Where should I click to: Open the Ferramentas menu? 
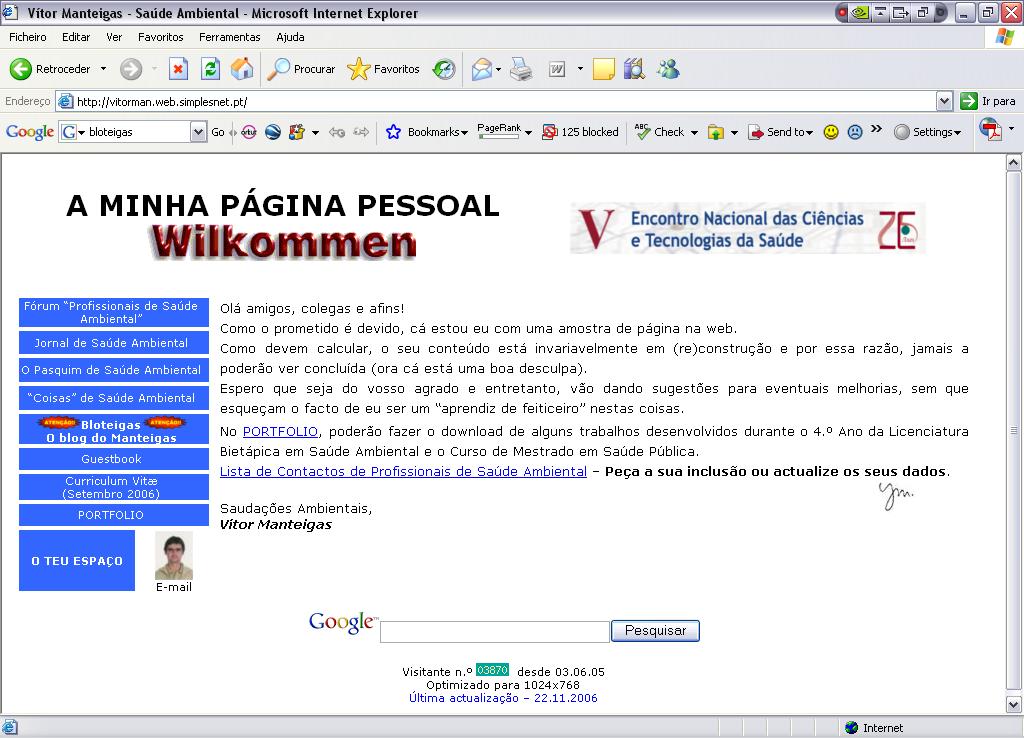pyautogui.click(x=228, y=37)
